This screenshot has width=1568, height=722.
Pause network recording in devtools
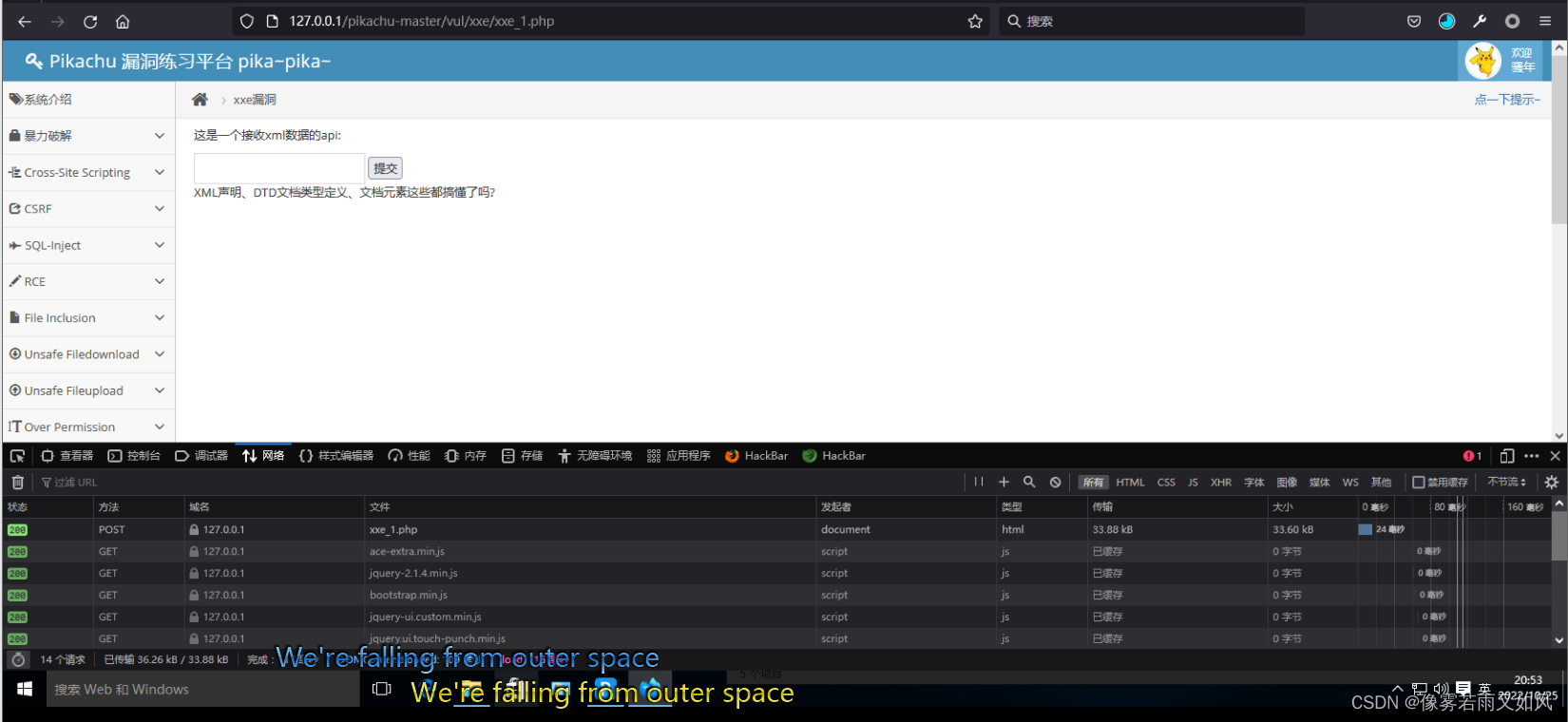point(979,483)
